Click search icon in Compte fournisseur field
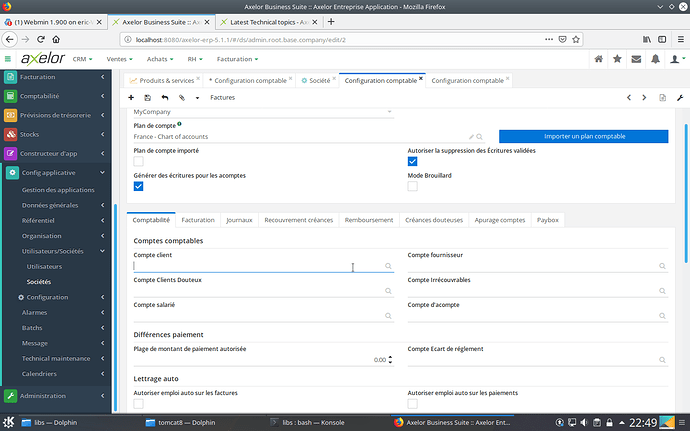 click(662, 266)
